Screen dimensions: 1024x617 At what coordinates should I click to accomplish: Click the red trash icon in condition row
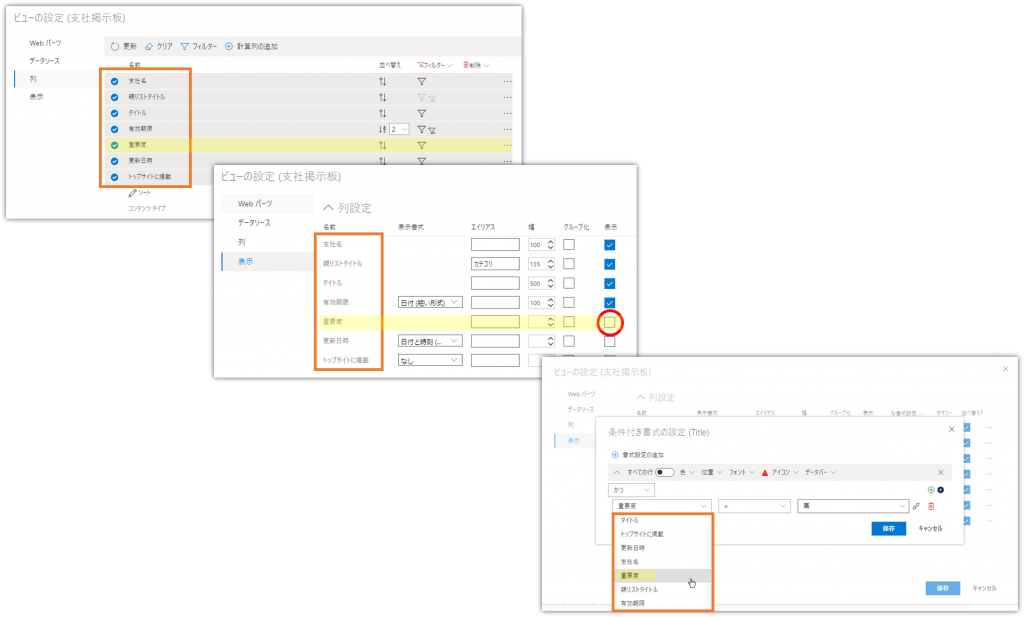930,506
